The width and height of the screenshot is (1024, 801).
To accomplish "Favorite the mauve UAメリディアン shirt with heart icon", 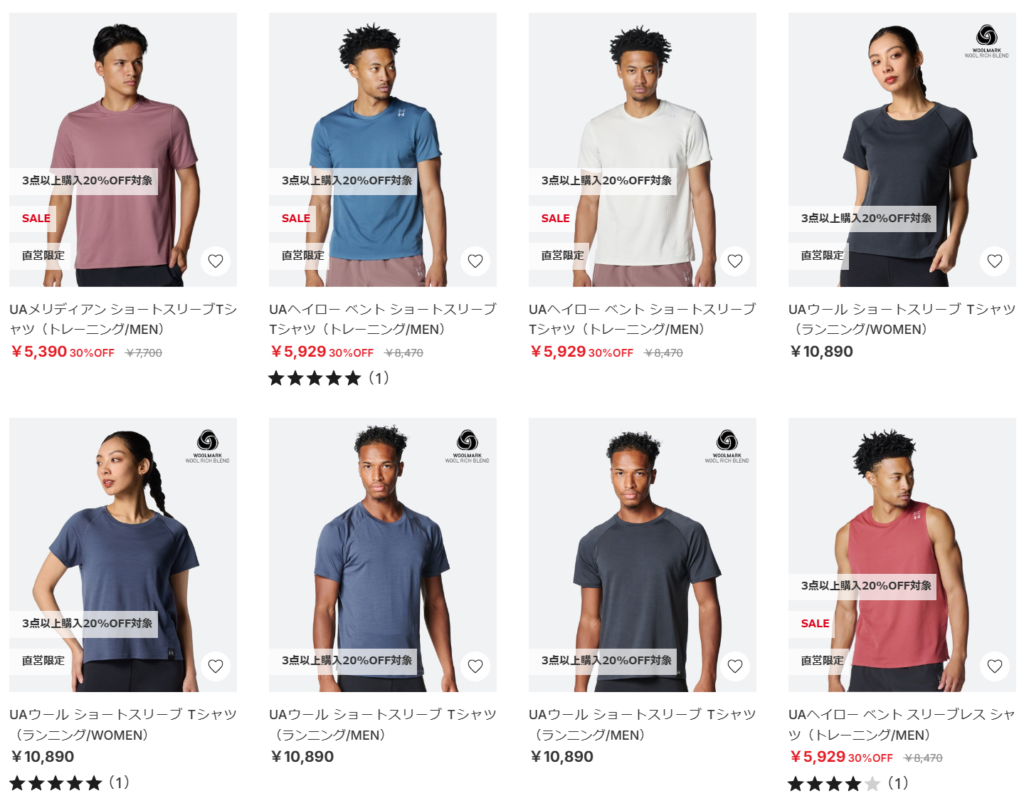I will click(215, 262).
